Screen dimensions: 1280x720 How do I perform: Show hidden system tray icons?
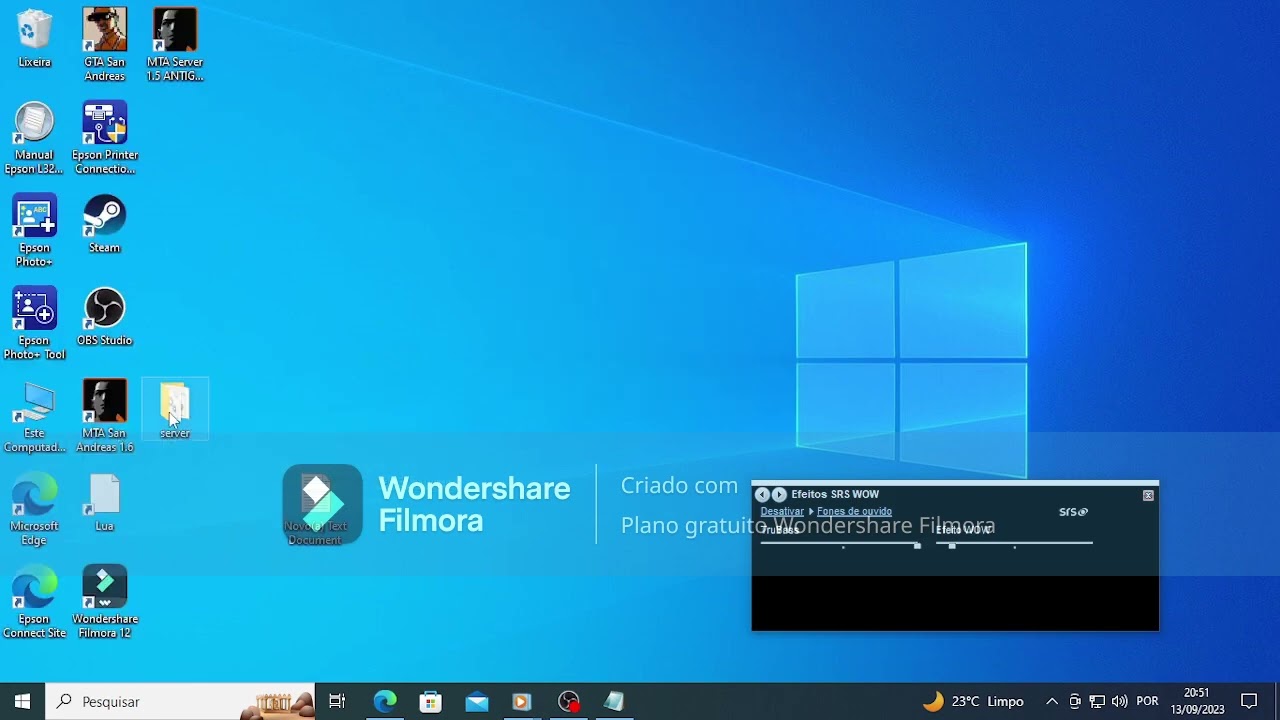[1052, 701]
